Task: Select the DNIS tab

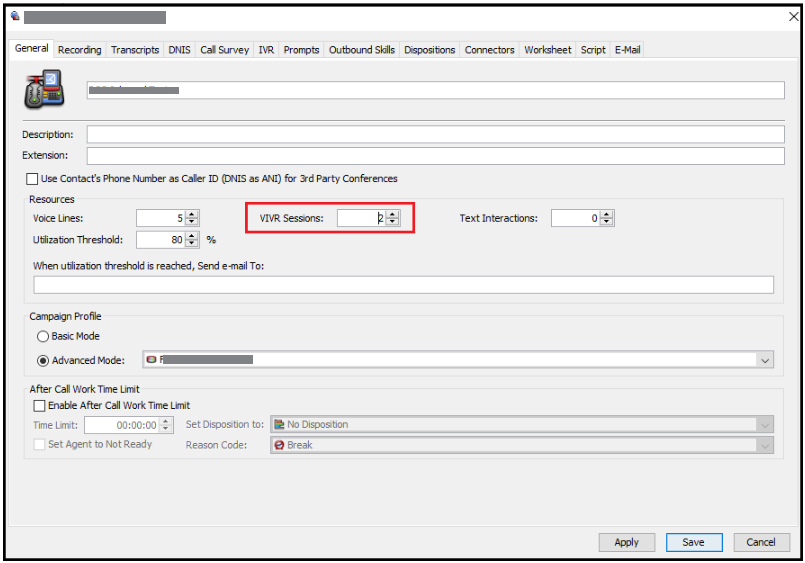Action: 179,50
